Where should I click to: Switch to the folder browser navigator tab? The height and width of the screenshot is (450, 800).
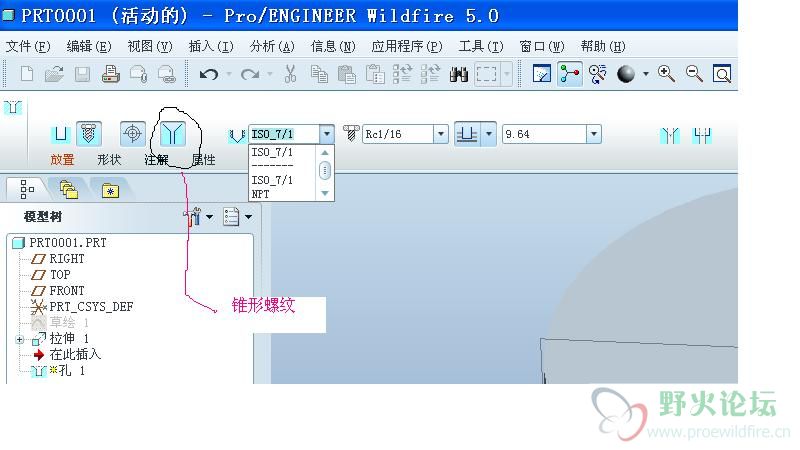[x=69, y=190]
